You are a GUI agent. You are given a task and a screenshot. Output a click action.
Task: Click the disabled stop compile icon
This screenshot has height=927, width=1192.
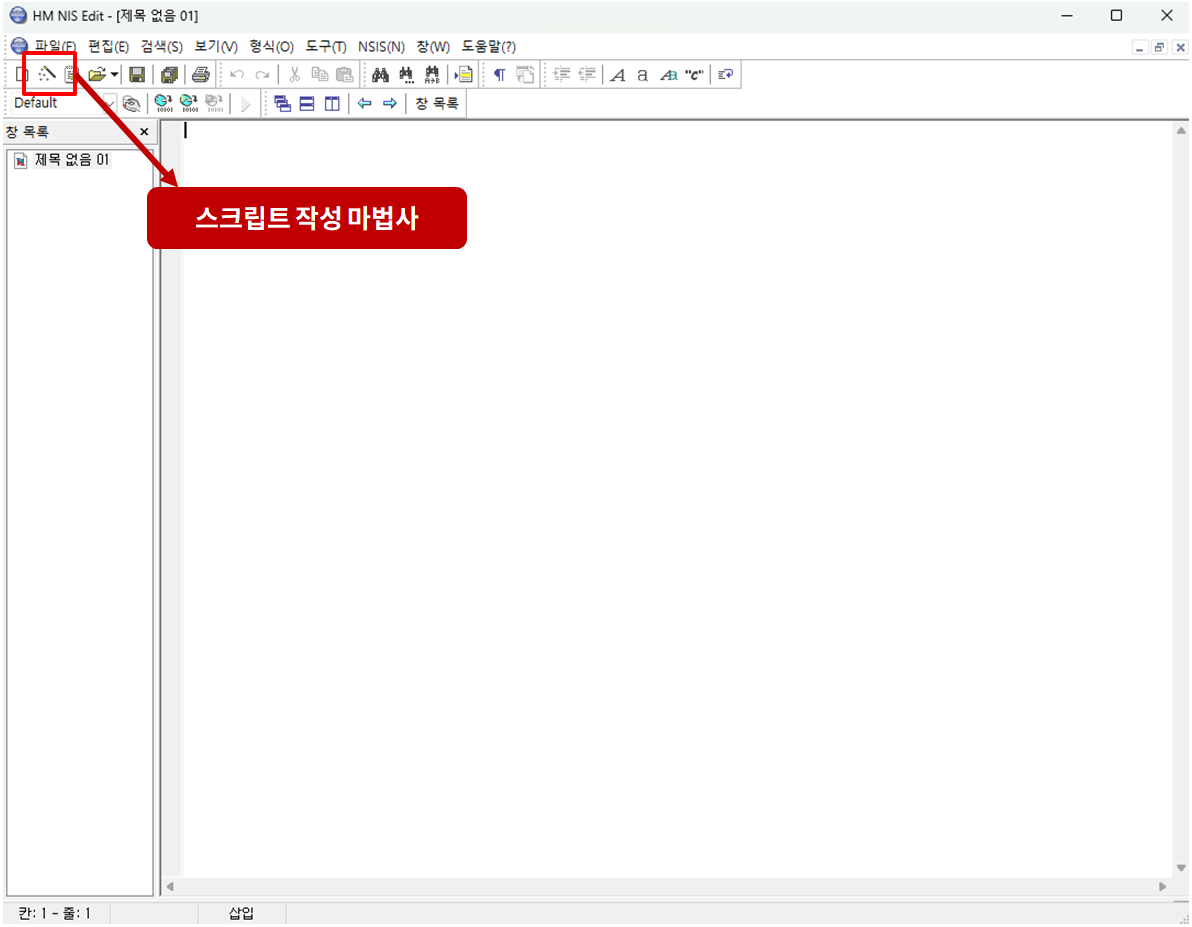pyautogui.click(x=214, y=103)
